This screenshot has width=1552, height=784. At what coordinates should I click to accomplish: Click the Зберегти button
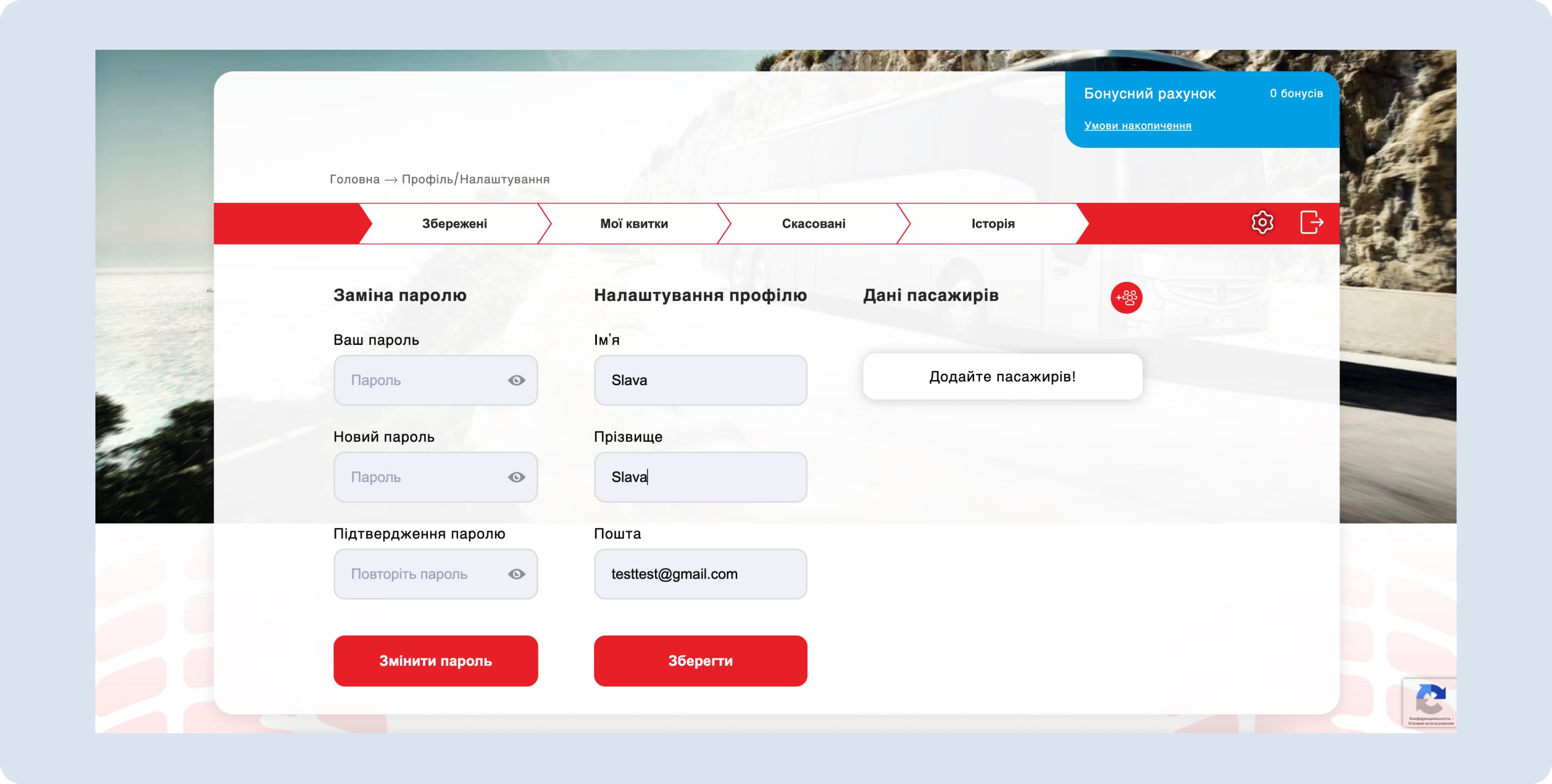coord(700,661)
